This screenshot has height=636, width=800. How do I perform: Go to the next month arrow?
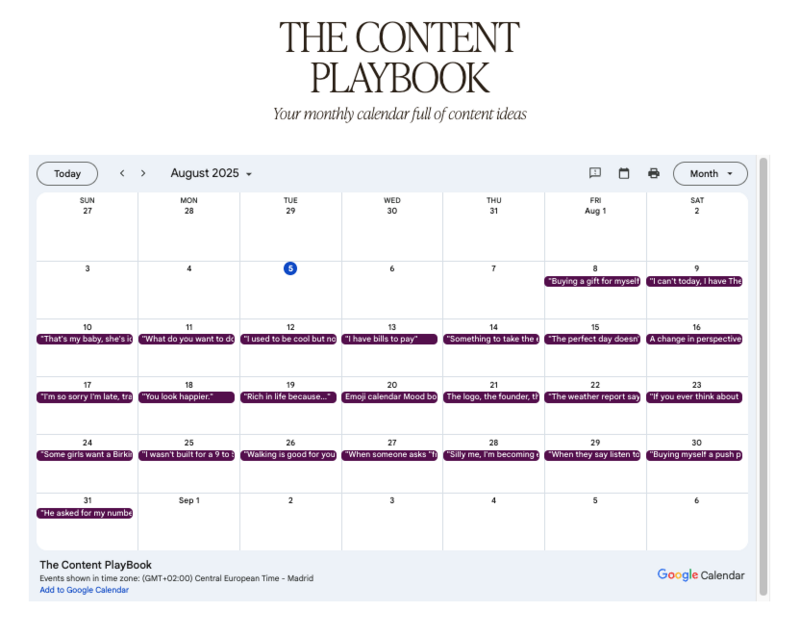[x=143, y=173]
